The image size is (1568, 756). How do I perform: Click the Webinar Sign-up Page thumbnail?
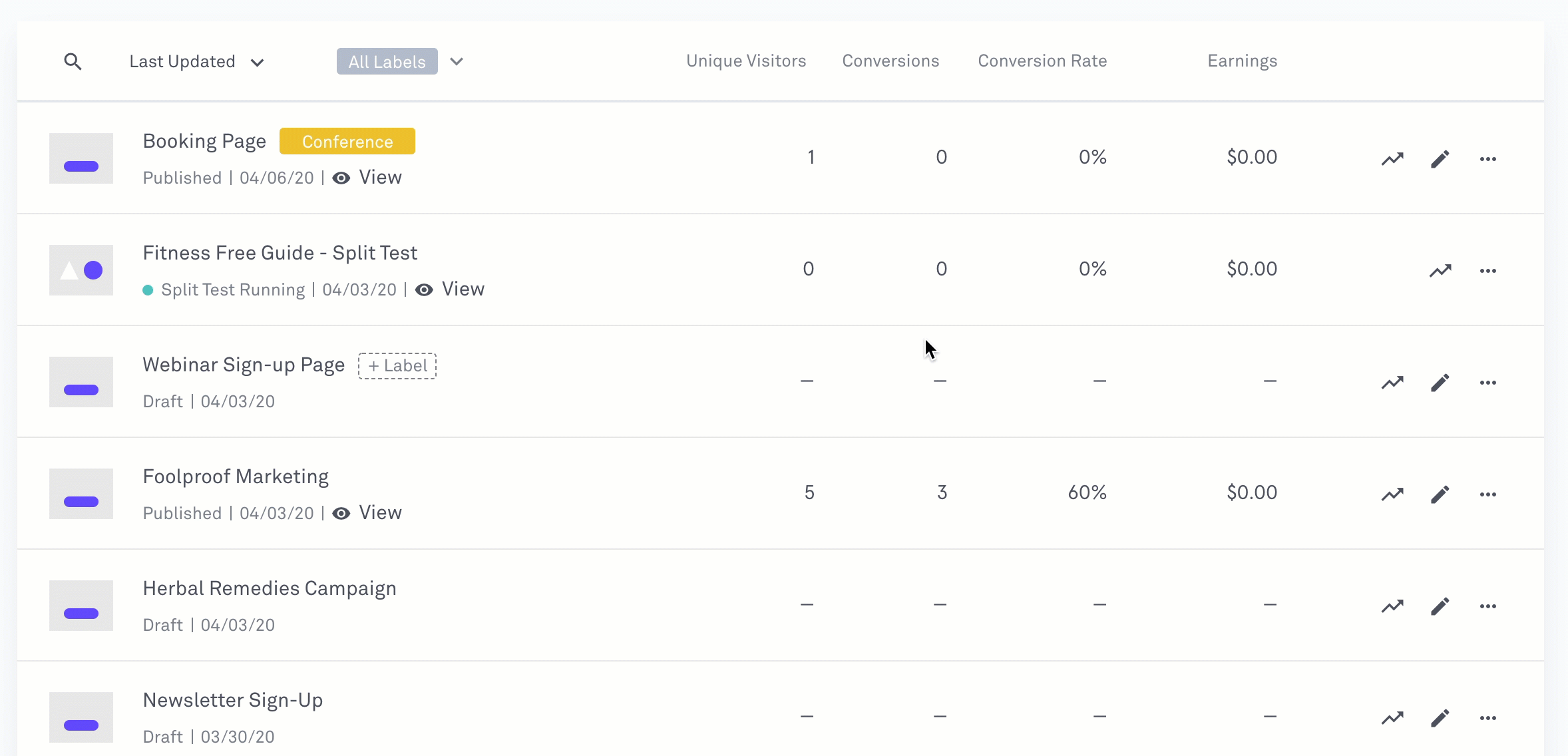81,382
